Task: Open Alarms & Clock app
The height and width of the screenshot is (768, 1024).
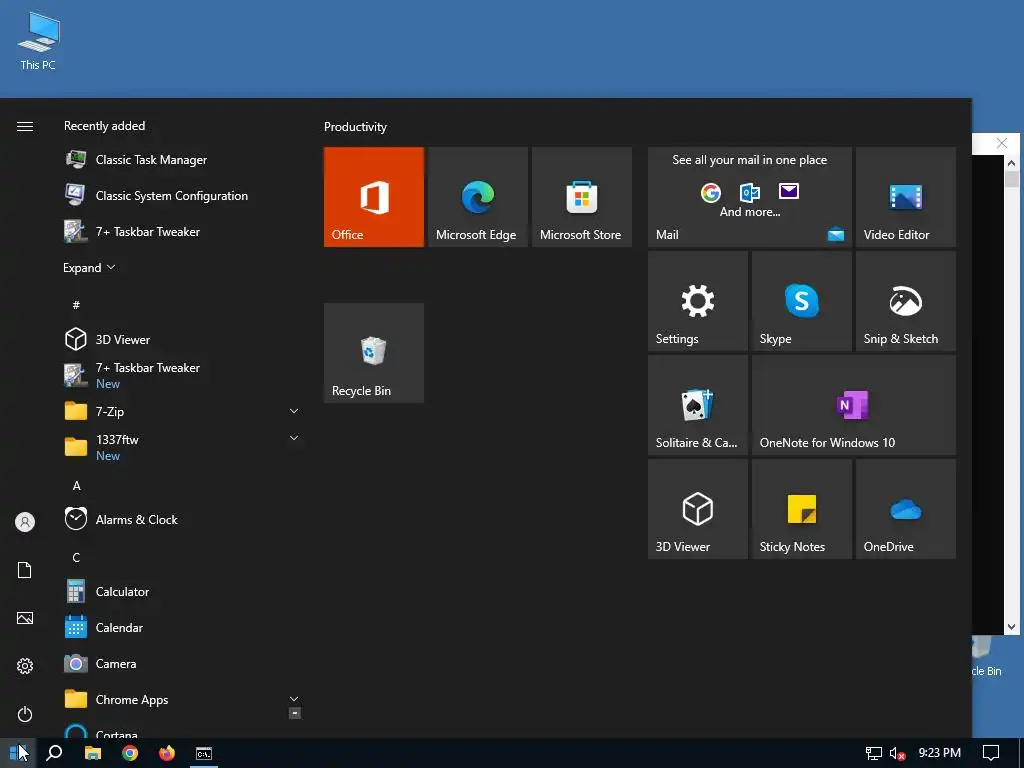Action: (182, 520)
